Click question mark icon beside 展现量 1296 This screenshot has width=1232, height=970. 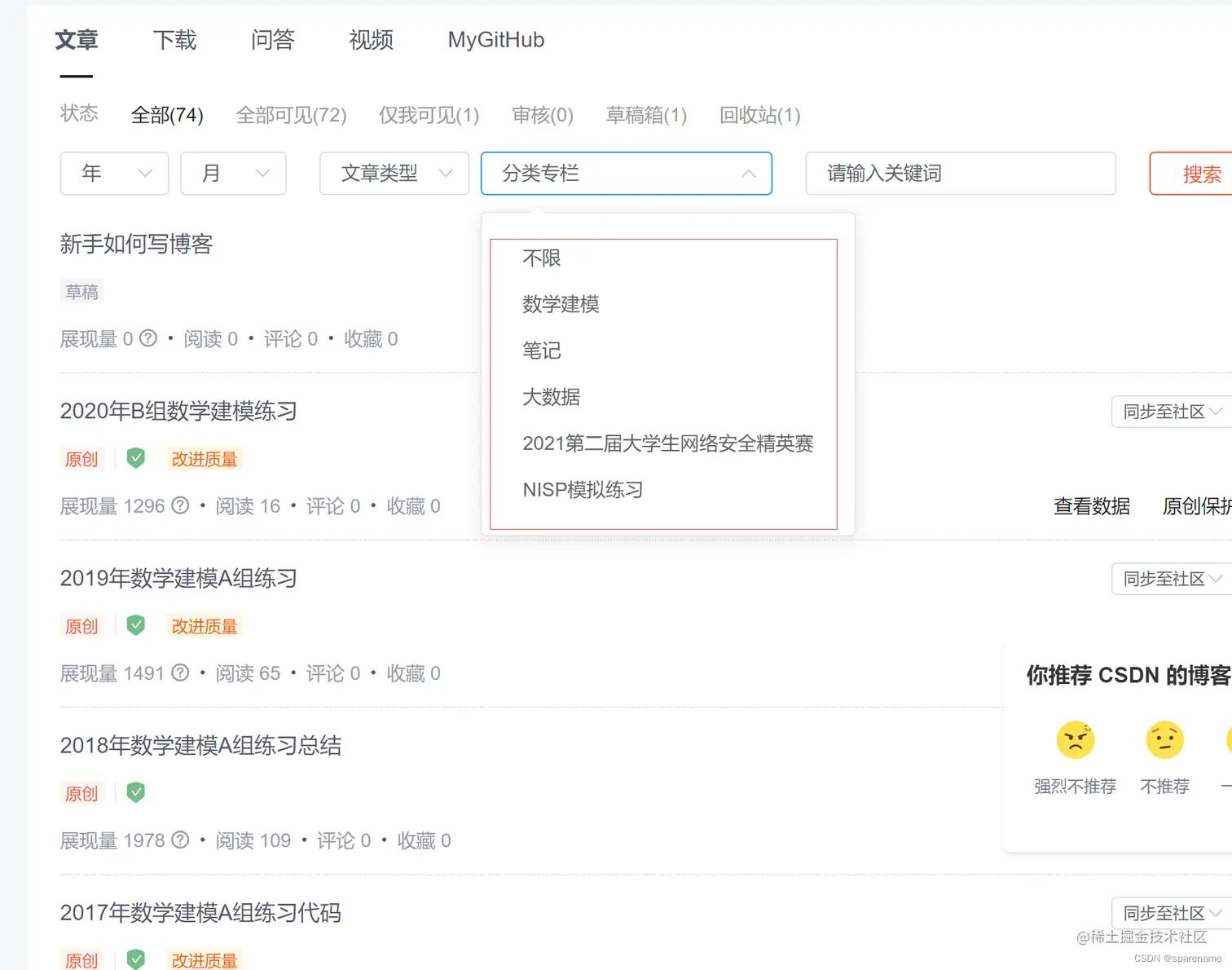pyautogui.click(x=179, y=506)
